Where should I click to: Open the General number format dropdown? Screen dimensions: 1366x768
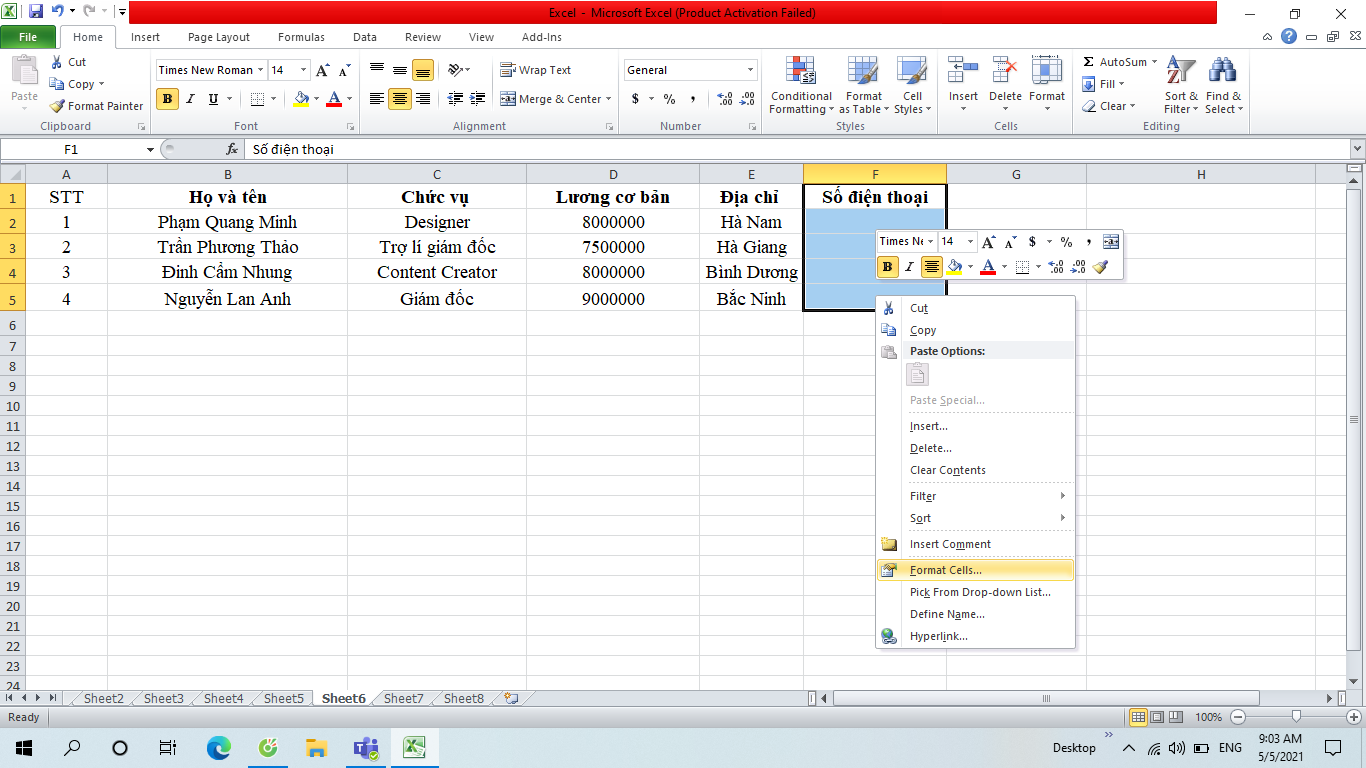[751, 70]
